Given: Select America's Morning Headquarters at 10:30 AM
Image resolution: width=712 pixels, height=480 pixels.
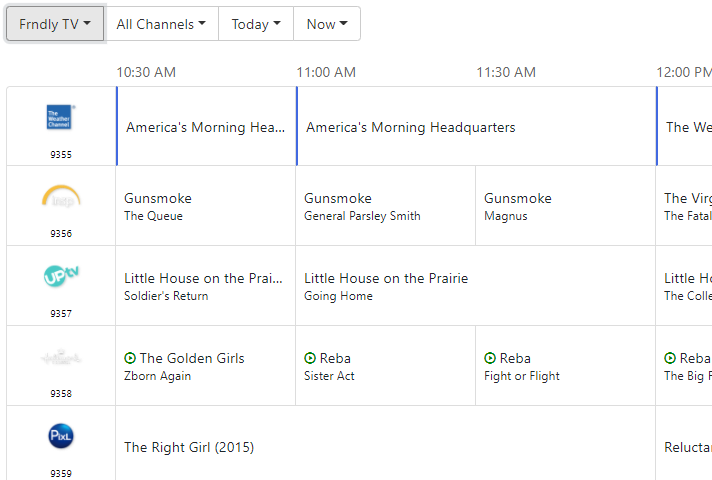Looking at the screenshot, I should (206, 126).
